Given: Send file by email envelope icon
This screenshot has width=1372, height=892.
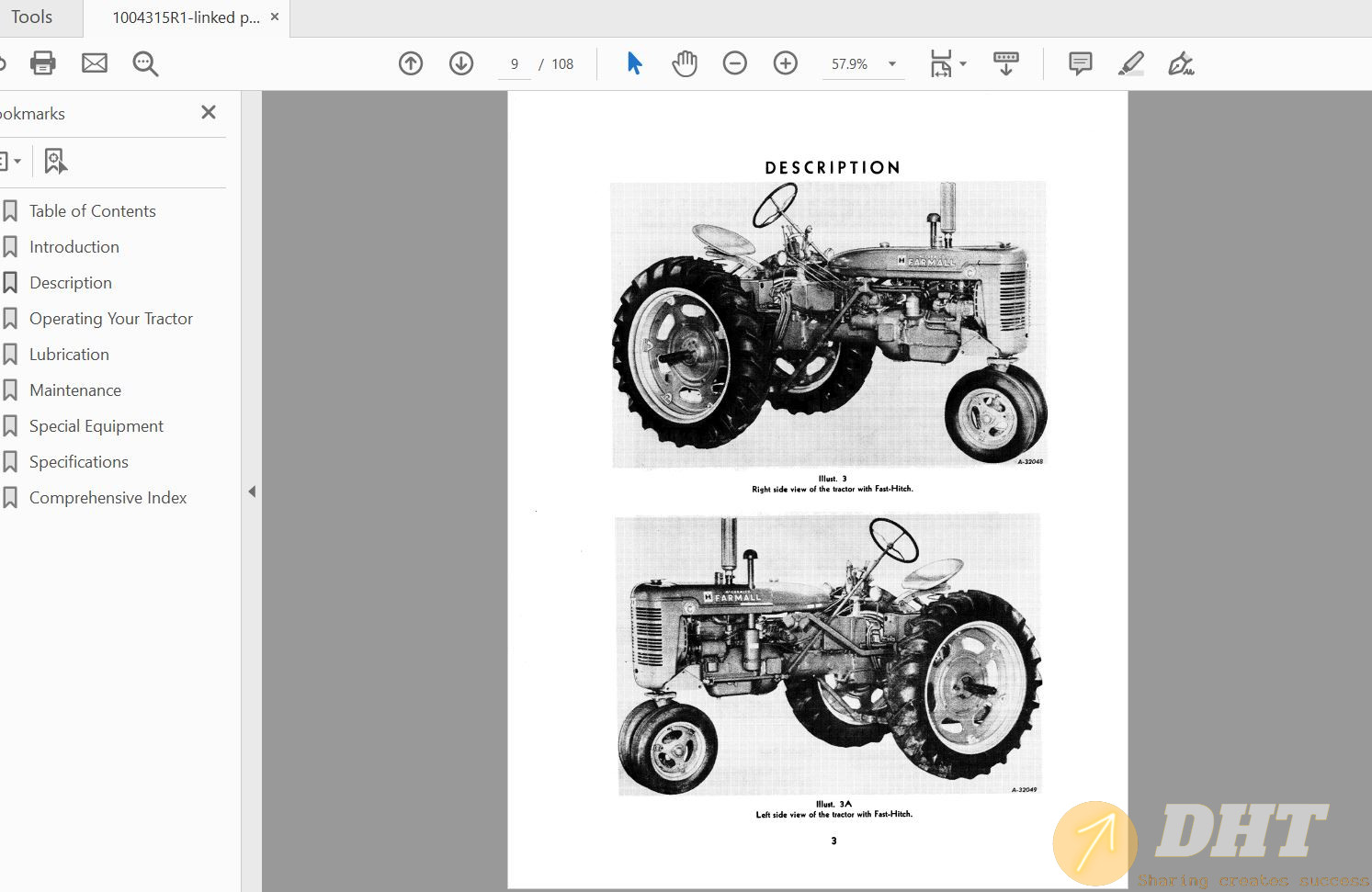Looking at the screenshot, I should pyautogui.click(x=95, y=63).
